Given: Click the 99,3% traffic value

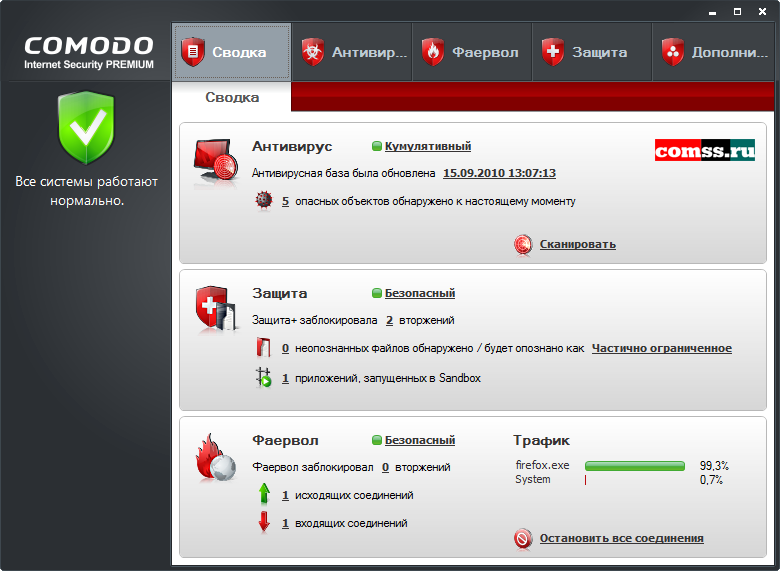Looking at the screenshot, I should 714,466.
